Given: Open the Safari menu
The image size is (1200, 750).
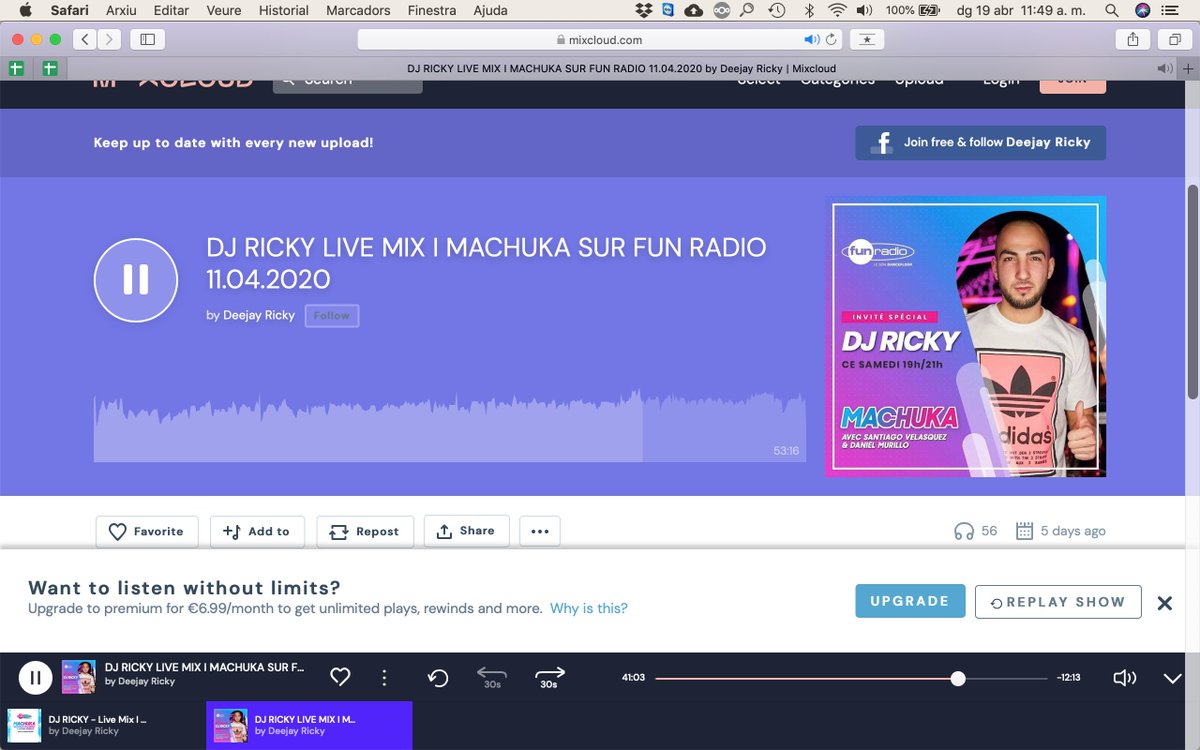Looking at the screenshot, I should pyautogui.click(x=69, y=10).
